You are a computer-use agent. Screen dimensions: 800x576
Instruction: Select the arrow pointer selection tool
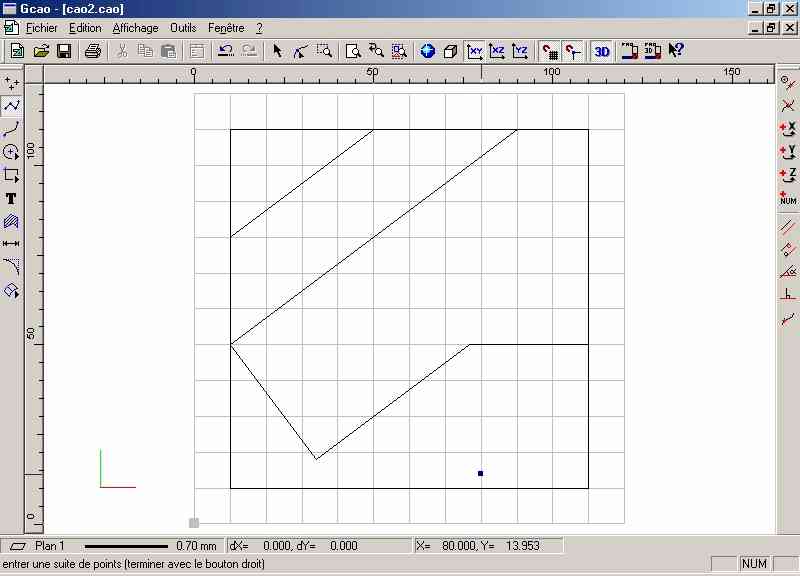click(277, 51)
